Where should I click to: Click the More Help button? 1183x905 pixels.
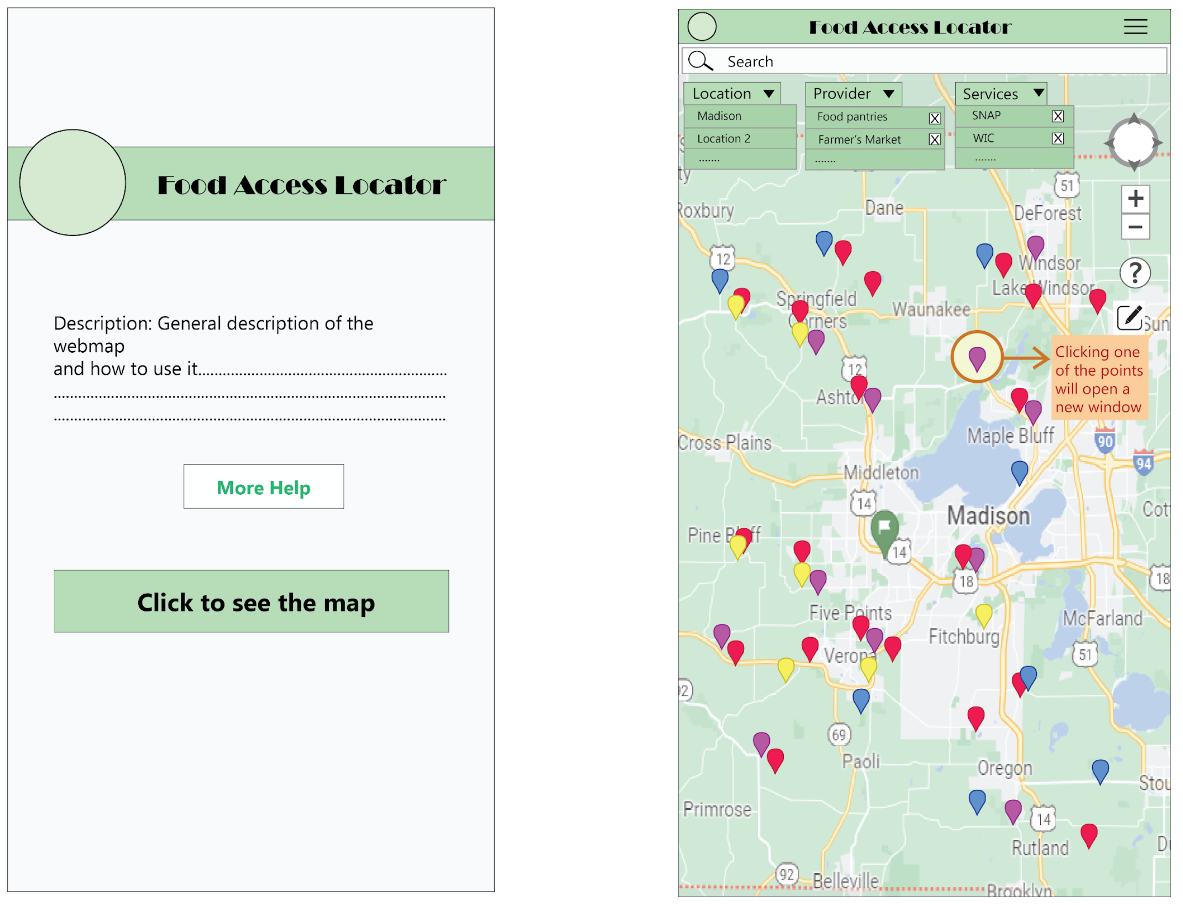click(x=263, y=487)
